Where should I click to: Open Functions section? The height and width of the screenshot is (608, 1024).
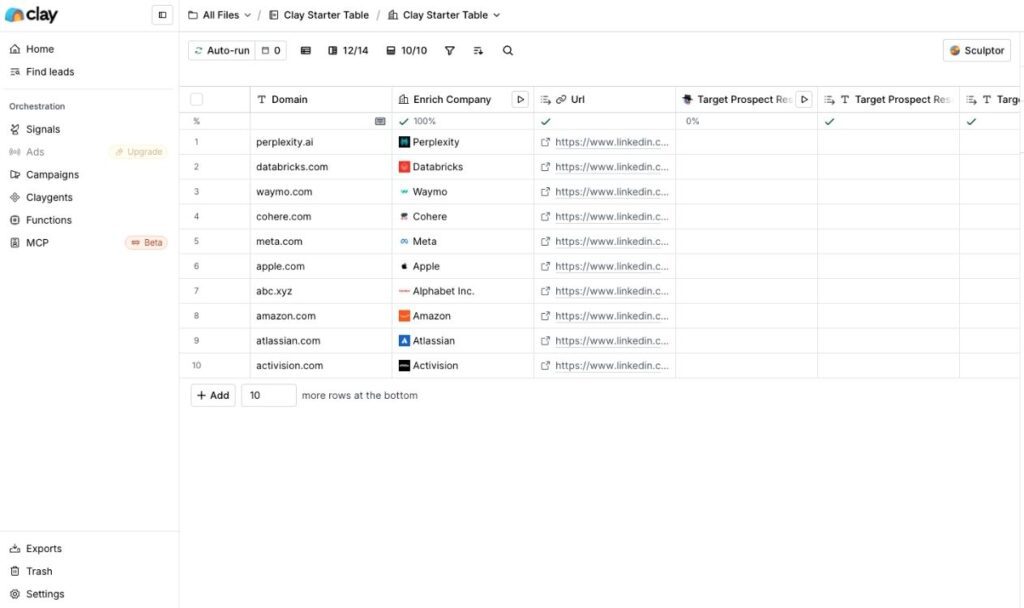pos(48,220)
